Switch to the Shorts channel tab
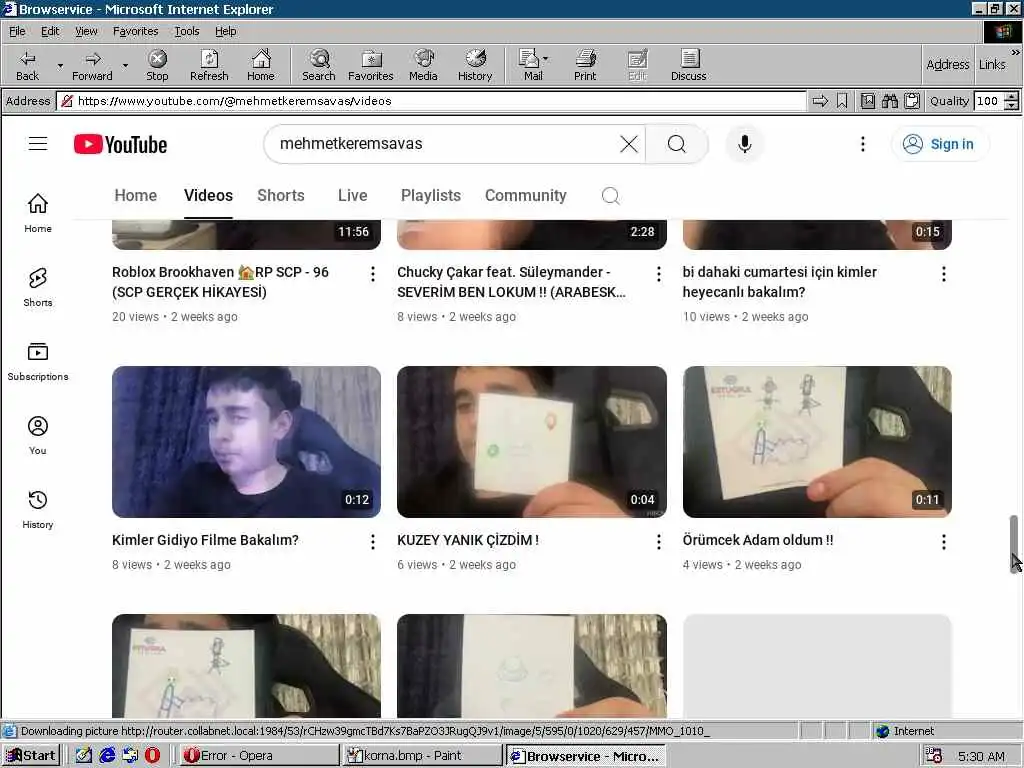The height and width of the screenshot is (768, 1024). pos(281,195)
